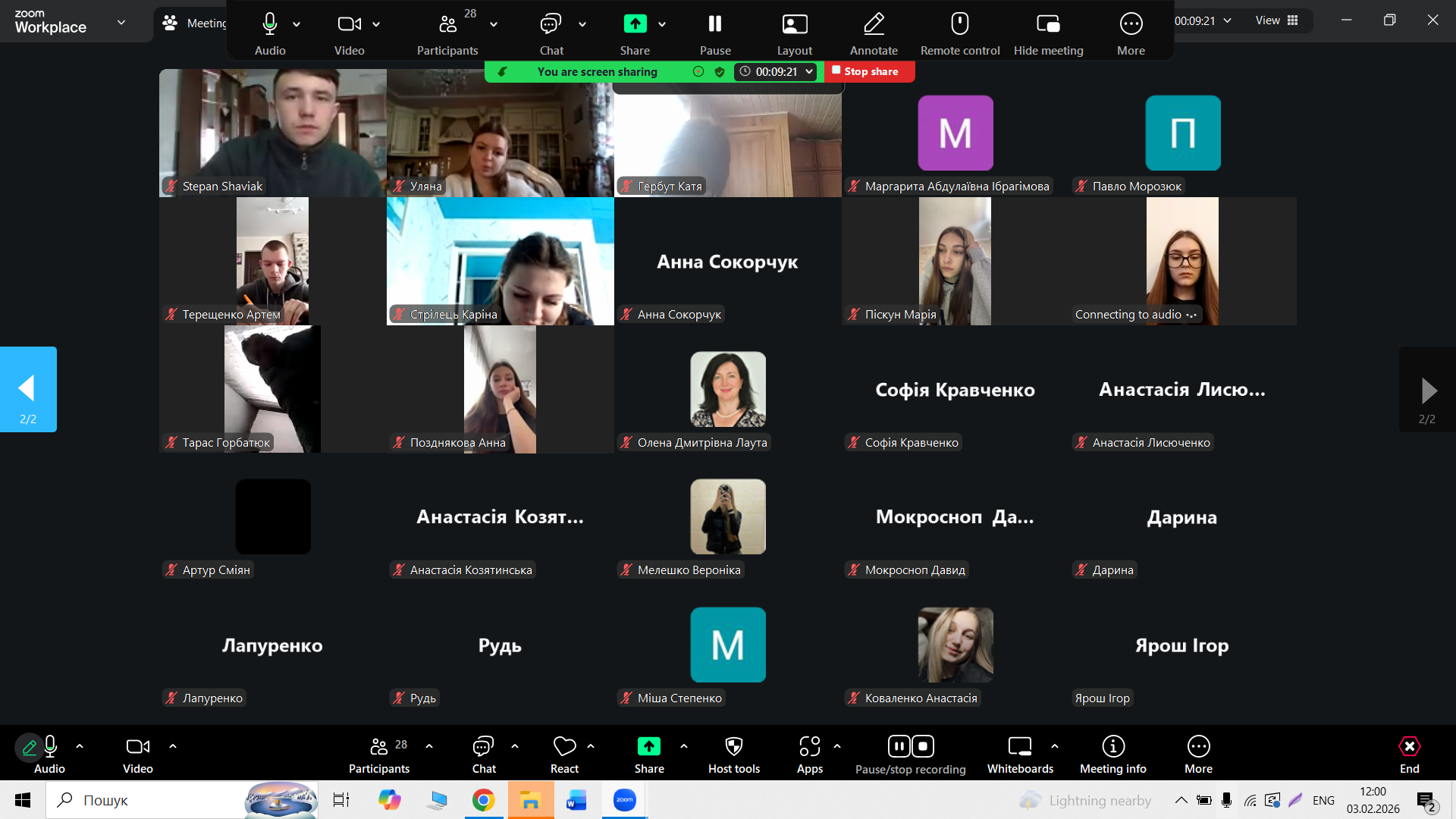Toggle camera Video in bottom toolbar
The image size is (1456, 819).
tap(137, 747)
